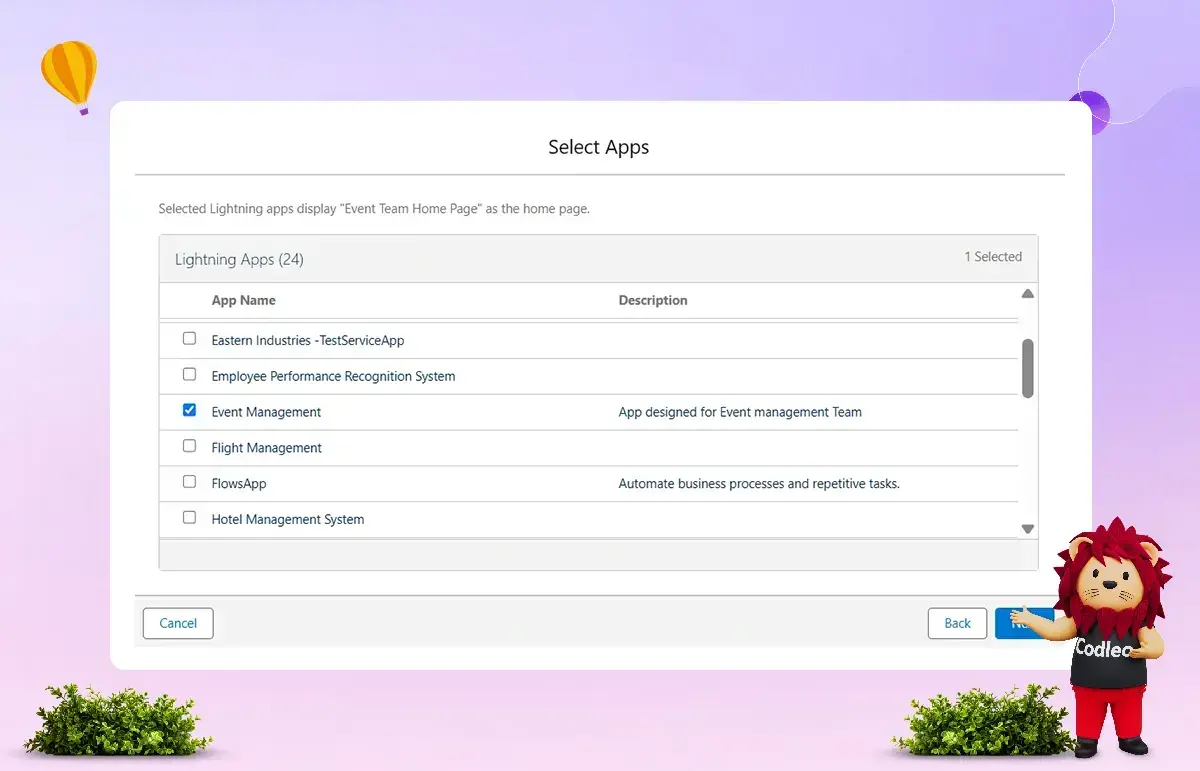The width and height of the screenshot is (1200, 771).
Task: Go back with the Back button
Action: (x=957, y=623)
